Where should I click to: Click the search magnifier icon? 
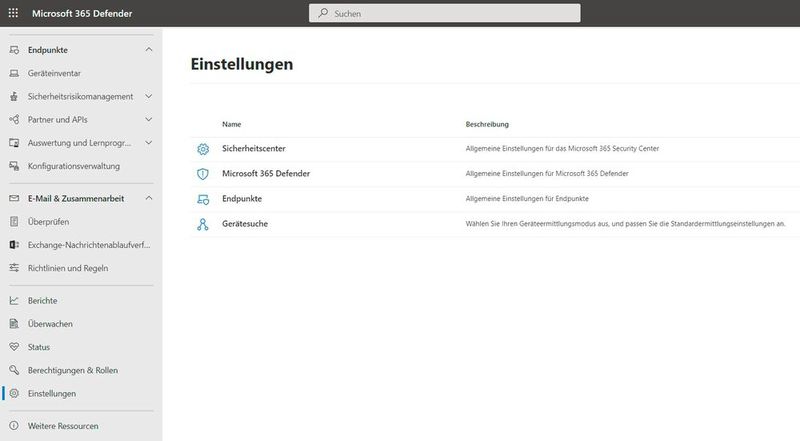[323, 13]
